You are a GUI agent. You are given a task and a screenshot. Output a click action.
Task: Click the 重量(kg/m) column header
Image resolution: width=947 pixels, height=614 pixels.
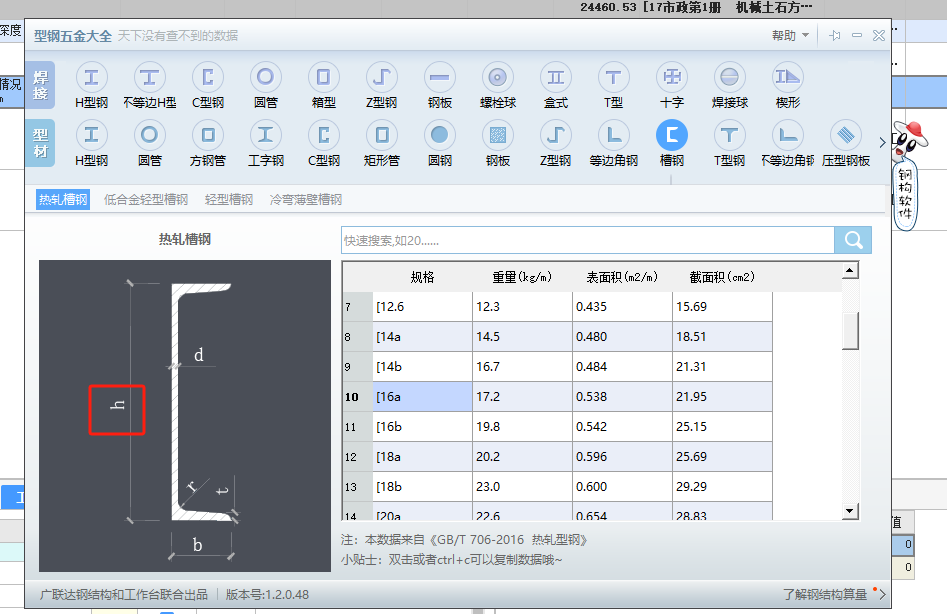(x=522, y=277)
